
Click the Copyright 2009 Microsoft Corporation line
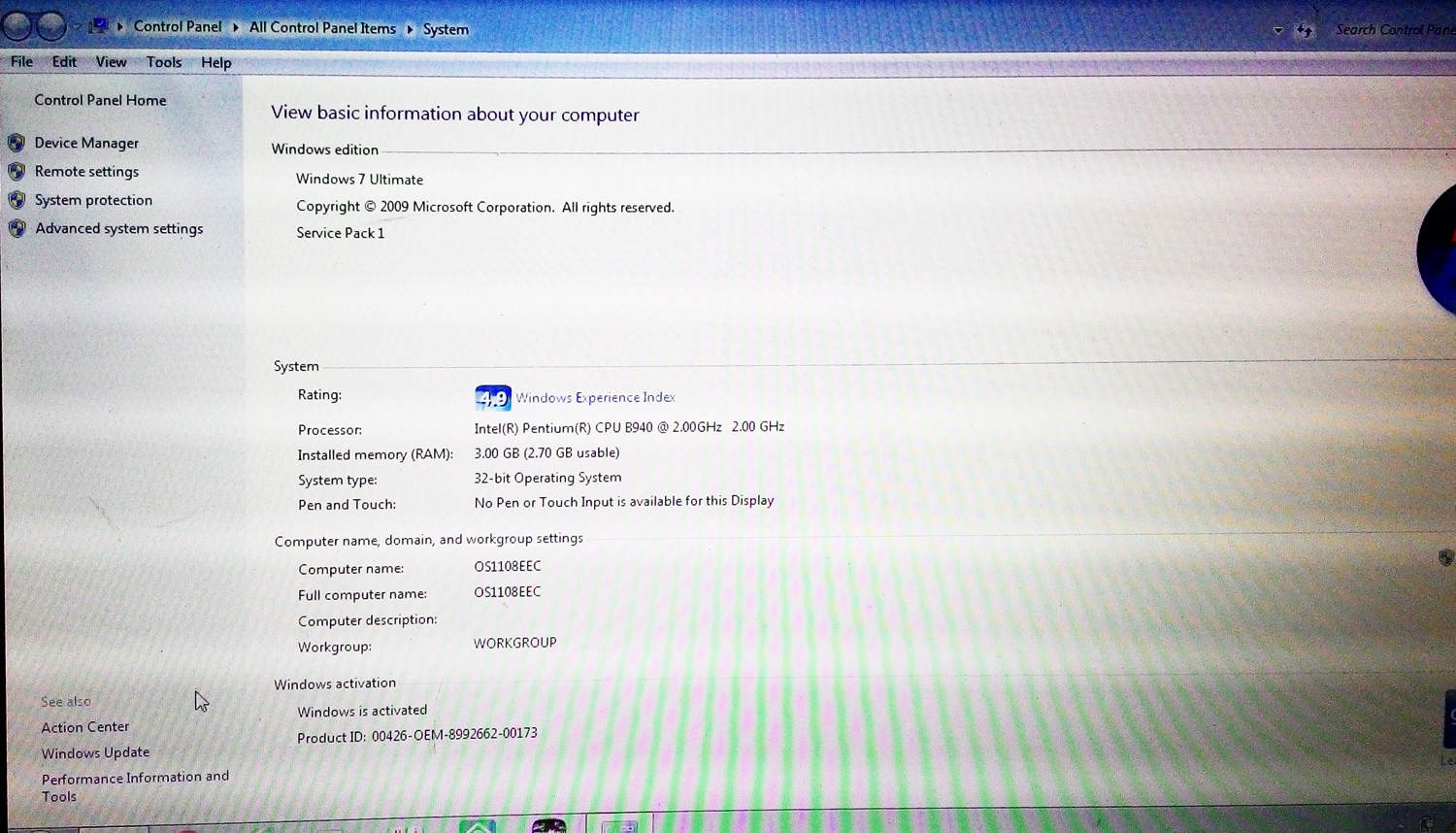[484, 207]
